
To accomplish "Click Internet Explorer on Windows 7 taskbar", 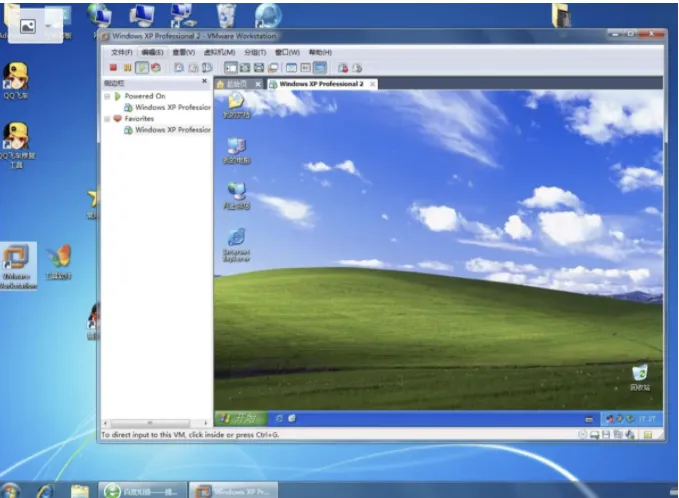I will tap(45, 491).
